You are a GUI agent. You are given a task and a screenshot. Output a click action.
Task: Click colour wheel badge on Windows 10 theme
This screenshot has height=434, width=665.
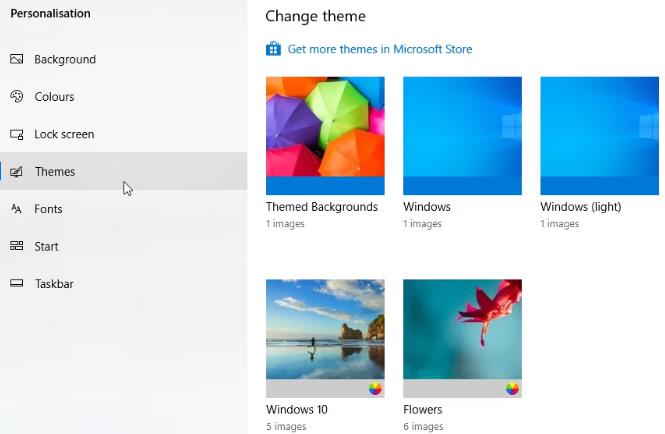pos(375,388)
